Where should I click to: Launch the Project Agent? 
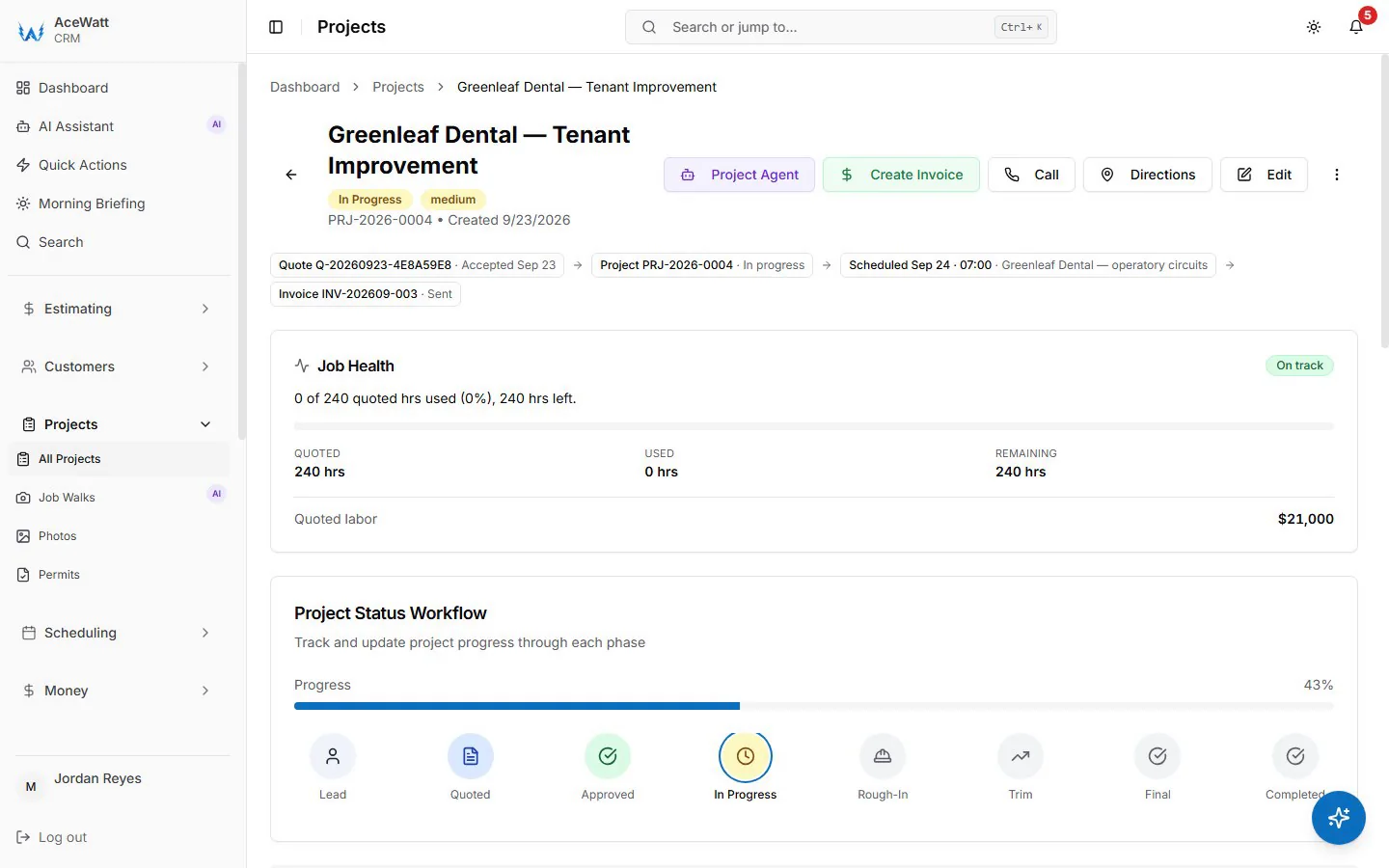tap(739, 175)
